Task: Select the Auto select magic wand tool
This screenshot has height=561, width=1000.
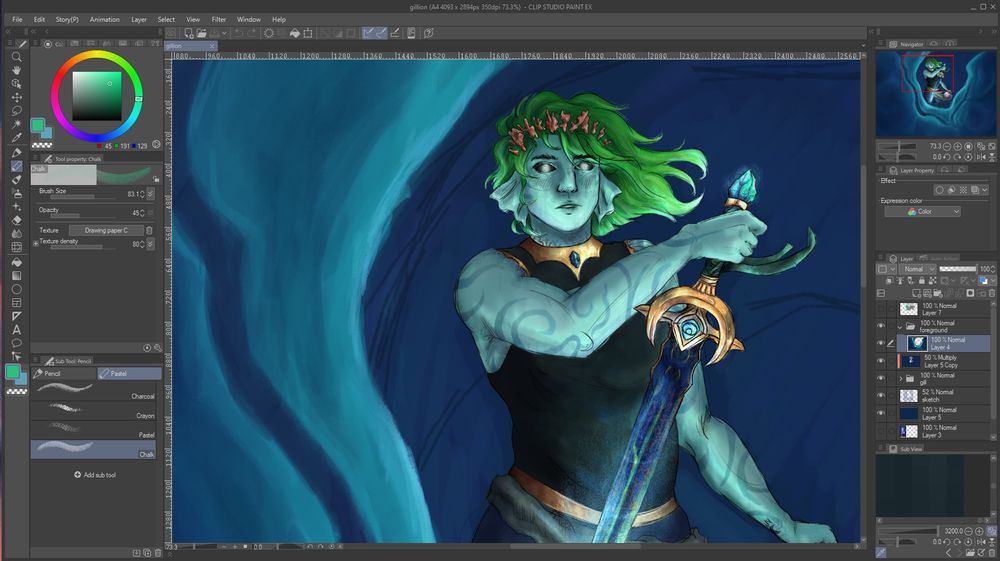Action: click(x=17, y=125)
